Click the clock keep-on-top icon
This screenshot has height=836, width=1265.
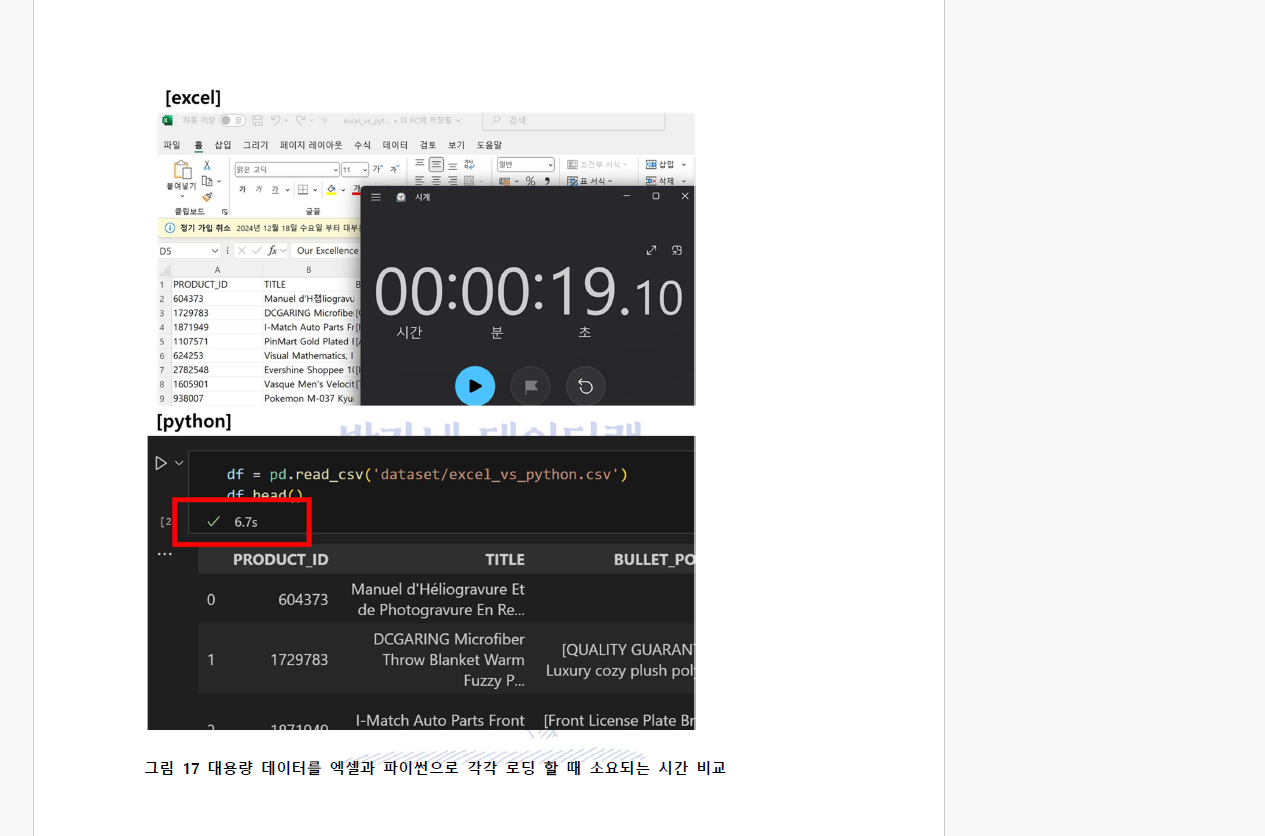(x=677, y=250)
